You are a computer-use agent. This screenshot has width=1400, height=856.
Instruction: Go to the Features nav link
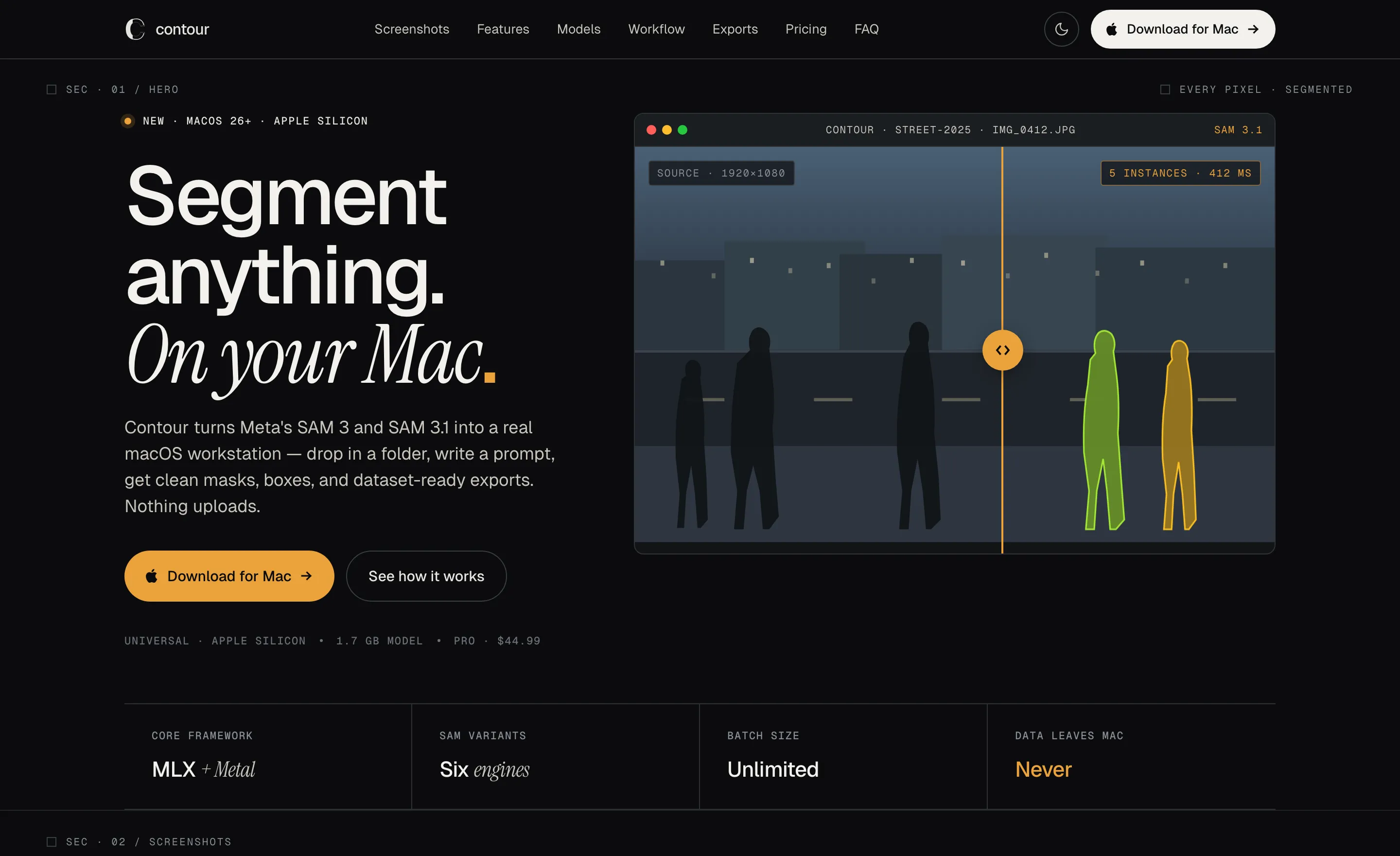coord(503,29)
